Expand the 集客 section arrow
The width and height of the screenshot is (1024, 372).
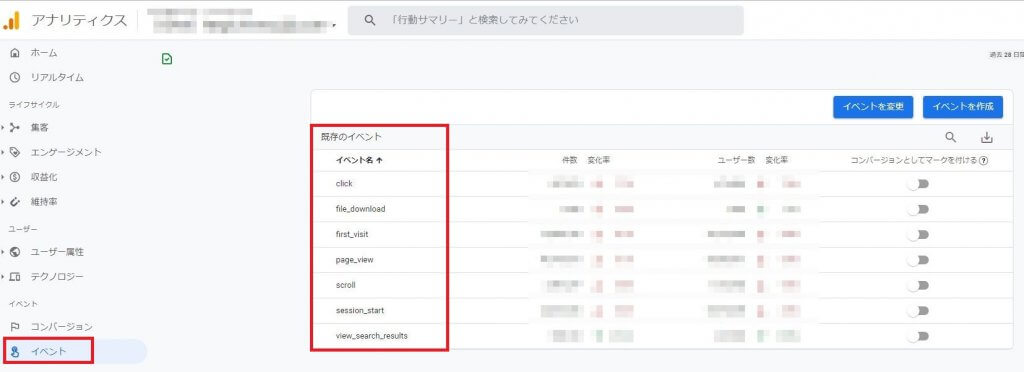pyautogui.click(x=3, y=127)
